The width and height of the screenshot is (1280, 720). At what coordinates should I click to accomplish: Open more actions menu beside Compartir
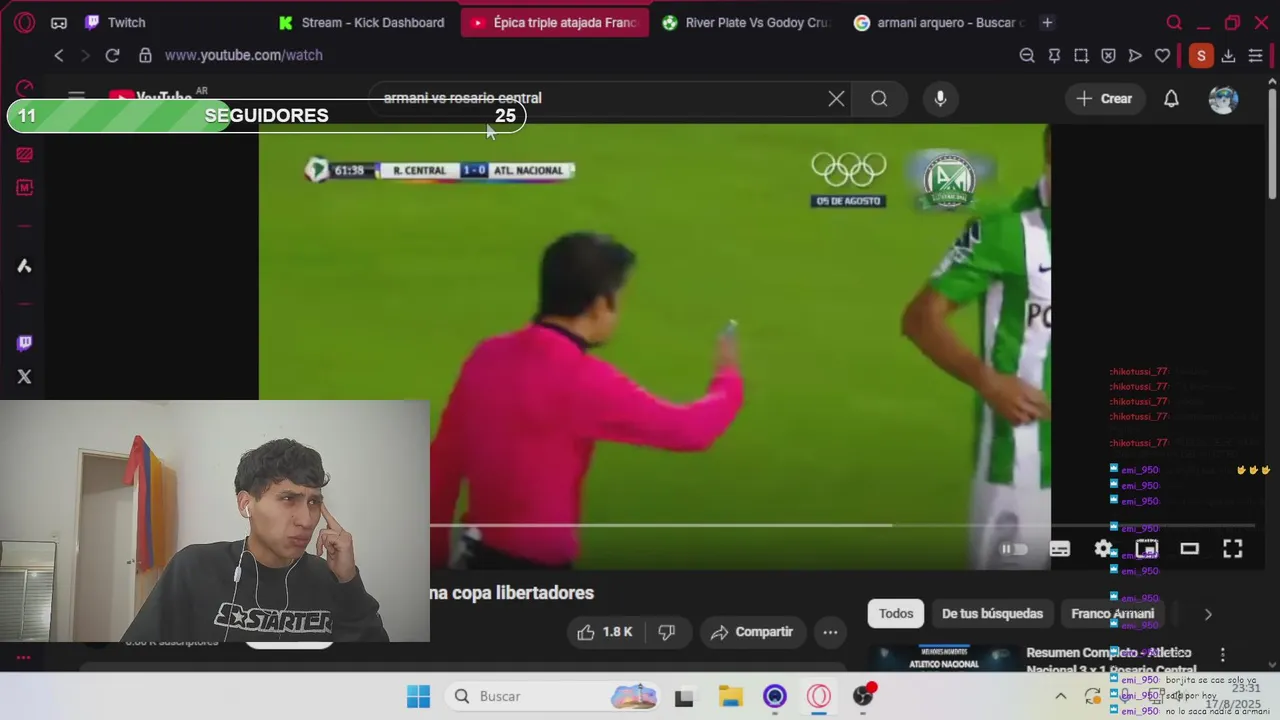click(830, 632)
